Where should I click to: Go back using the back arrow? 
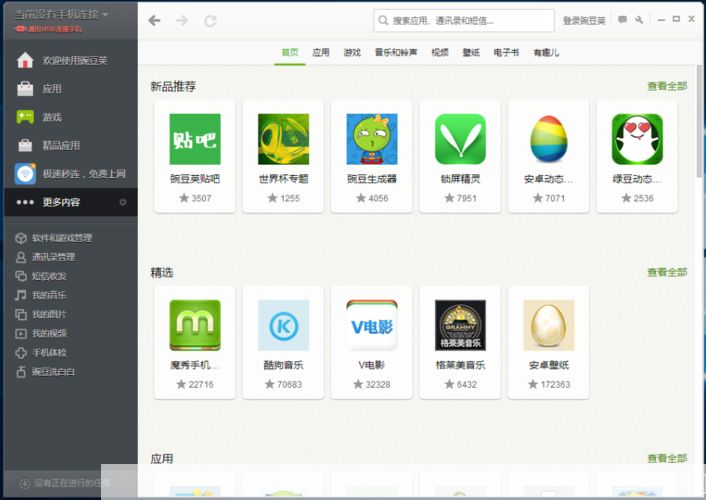[x=154, y=20]
